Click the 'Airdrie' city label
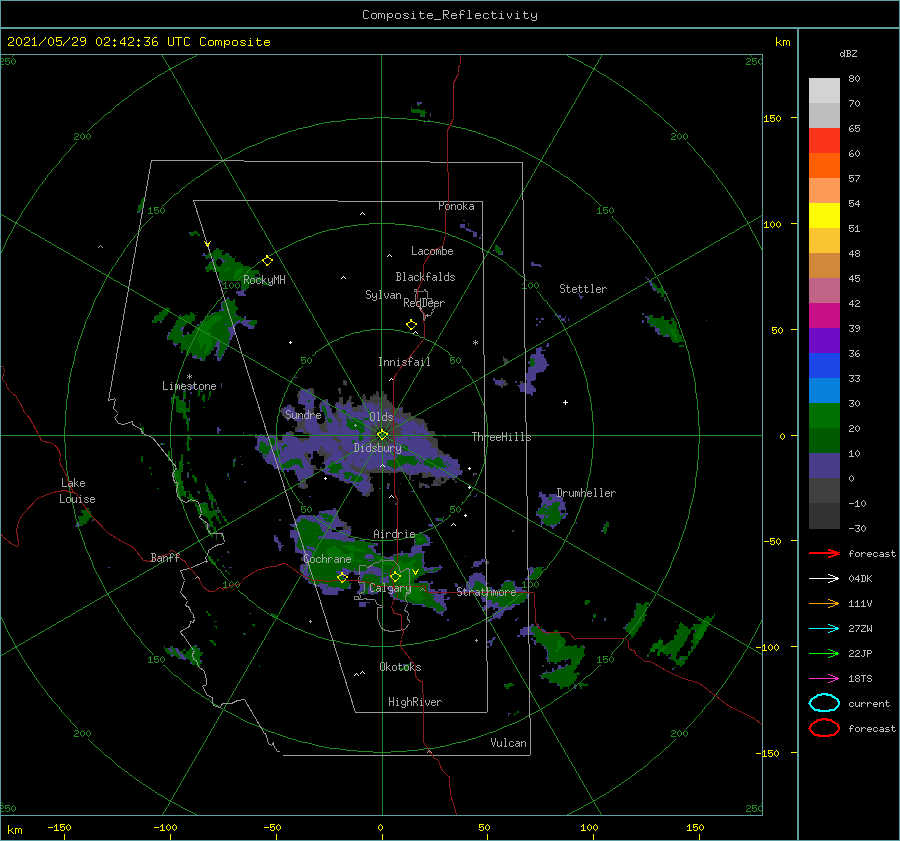900x841 pixels. click(394, 534)
